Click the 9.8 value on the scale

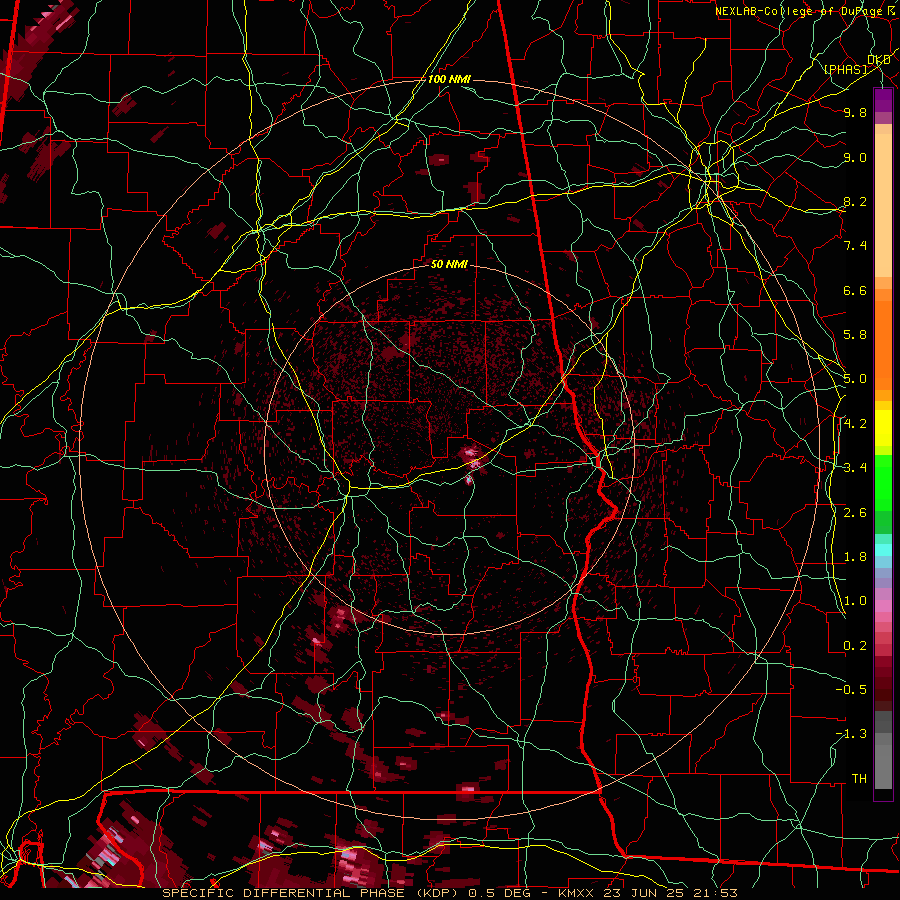coord(855,113)
